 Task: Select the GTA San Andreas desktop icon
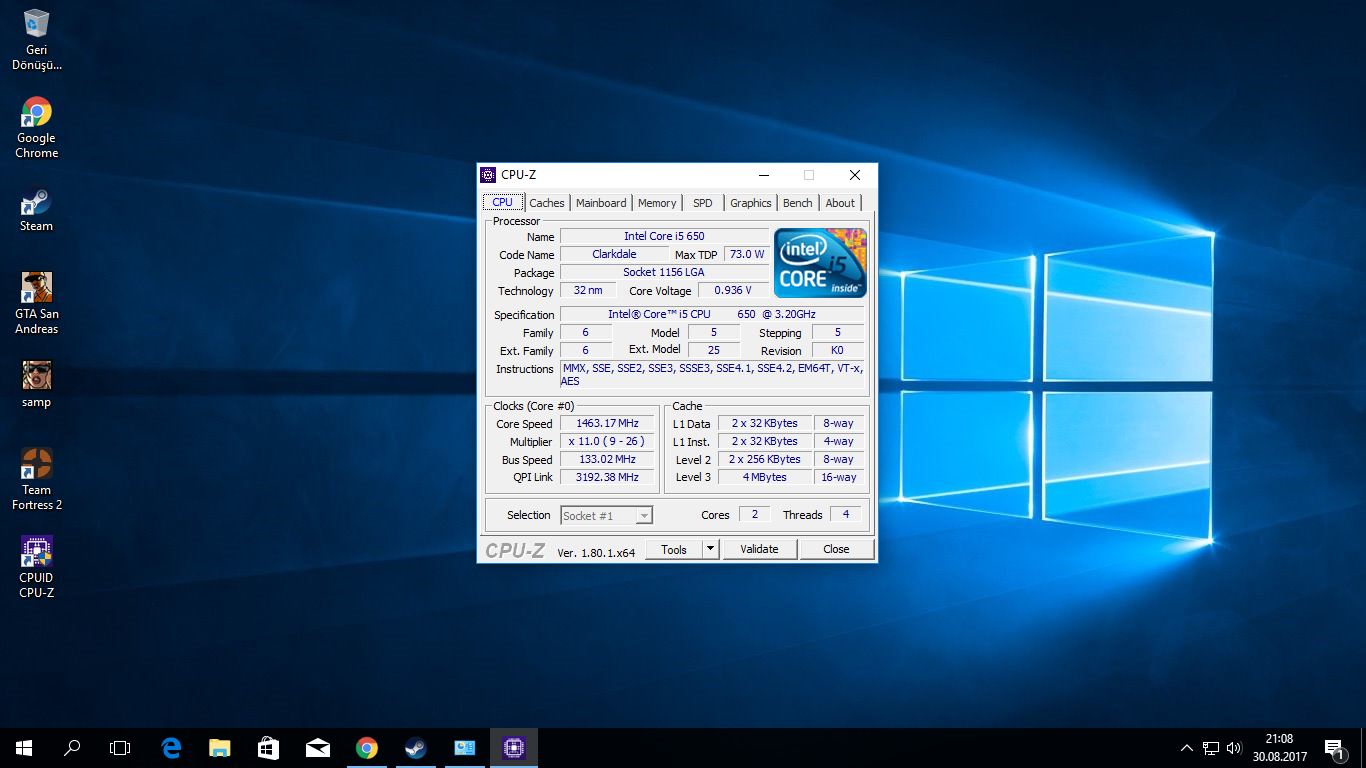[x=37, y=303]
